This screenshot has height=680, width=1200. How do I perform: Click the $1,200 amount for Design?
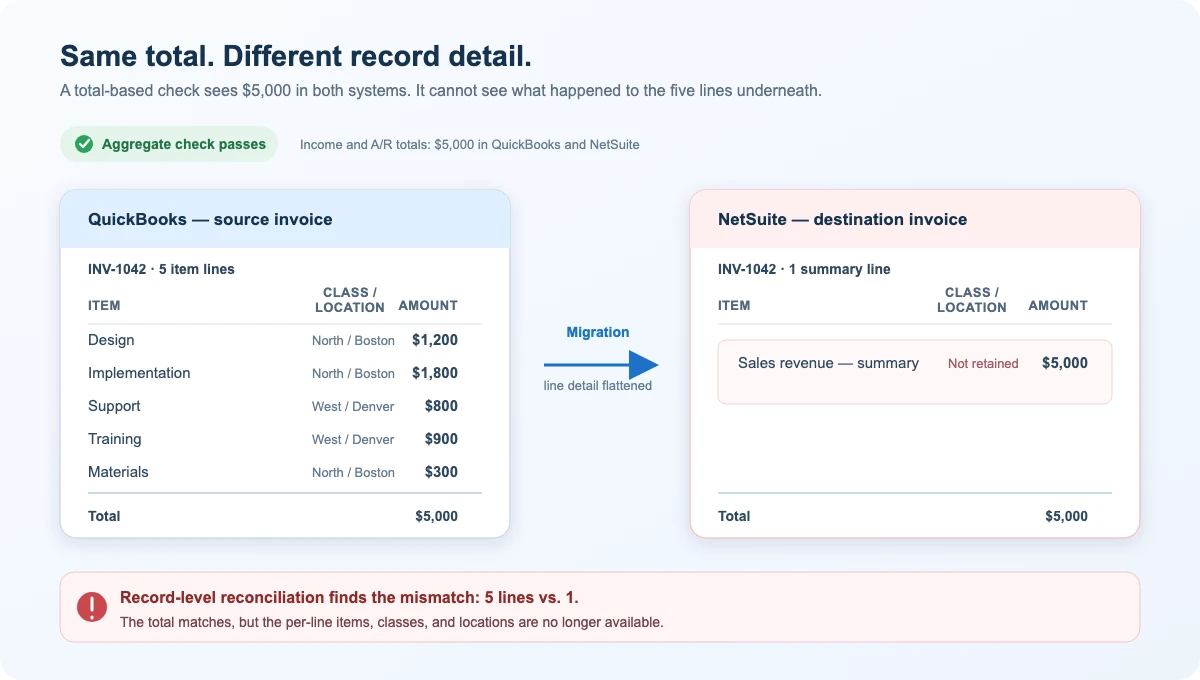tap(435, 340)
